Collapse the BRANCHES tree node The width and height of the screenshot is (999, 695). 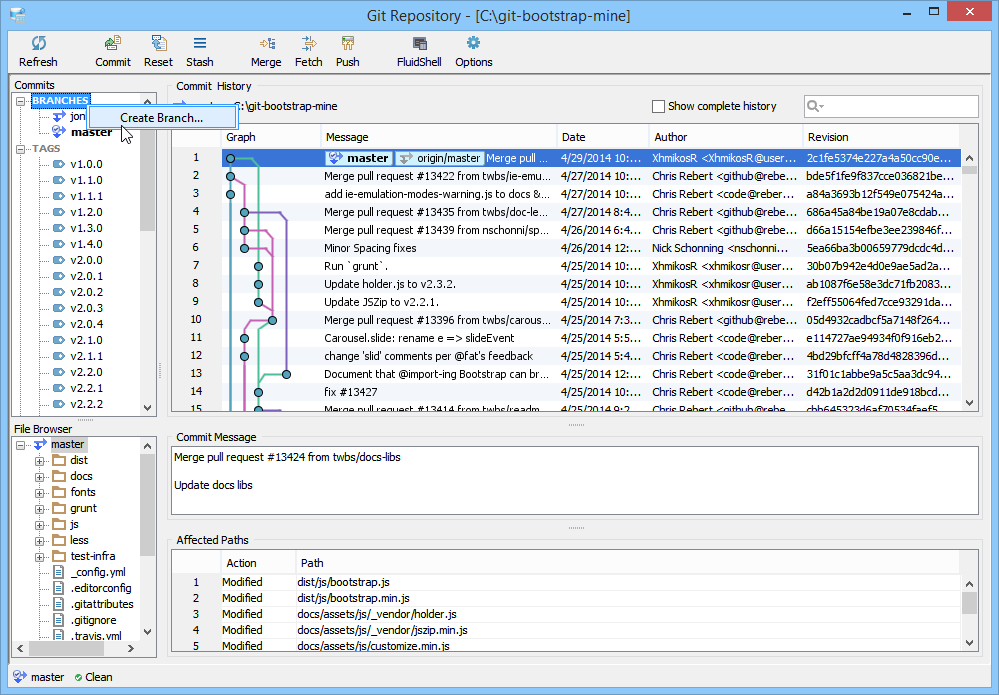coord(21,101)
